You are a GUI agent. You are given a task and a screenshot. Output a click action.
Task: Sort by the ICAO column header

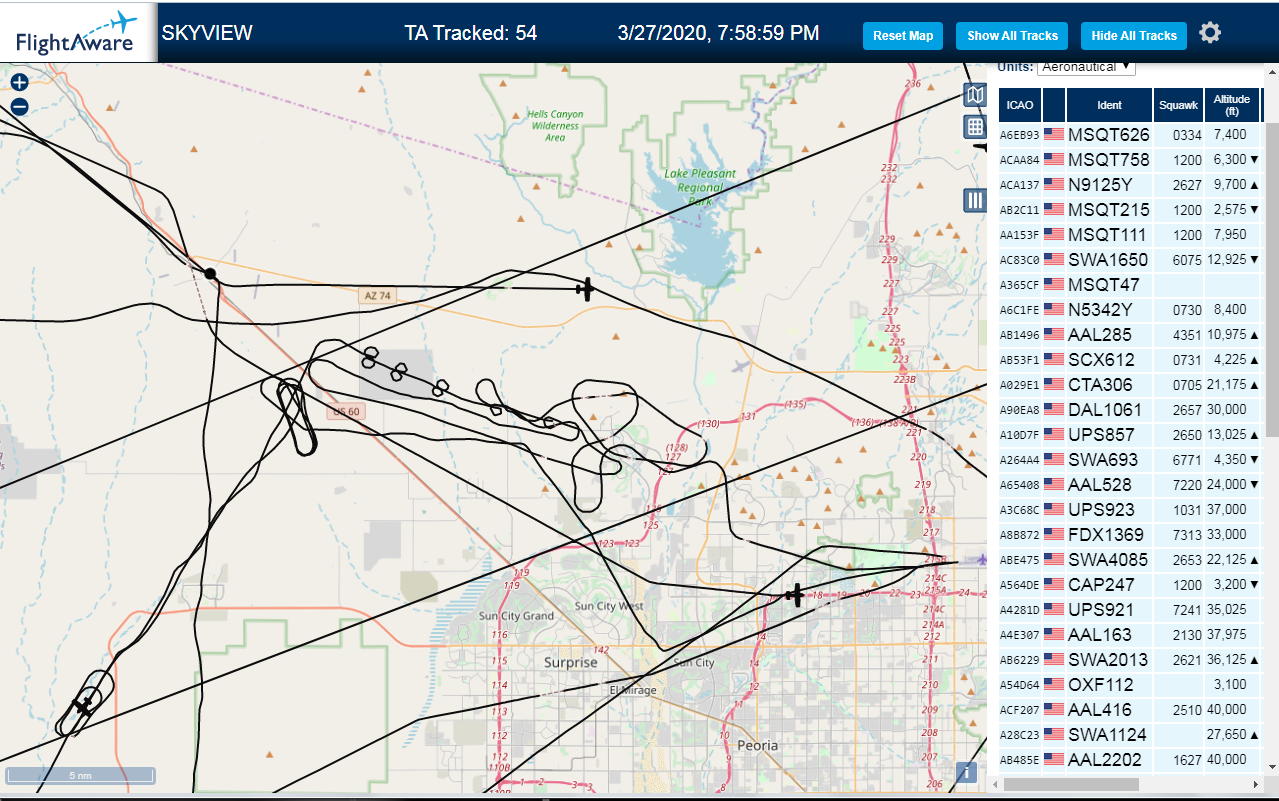click(1020, 105)
